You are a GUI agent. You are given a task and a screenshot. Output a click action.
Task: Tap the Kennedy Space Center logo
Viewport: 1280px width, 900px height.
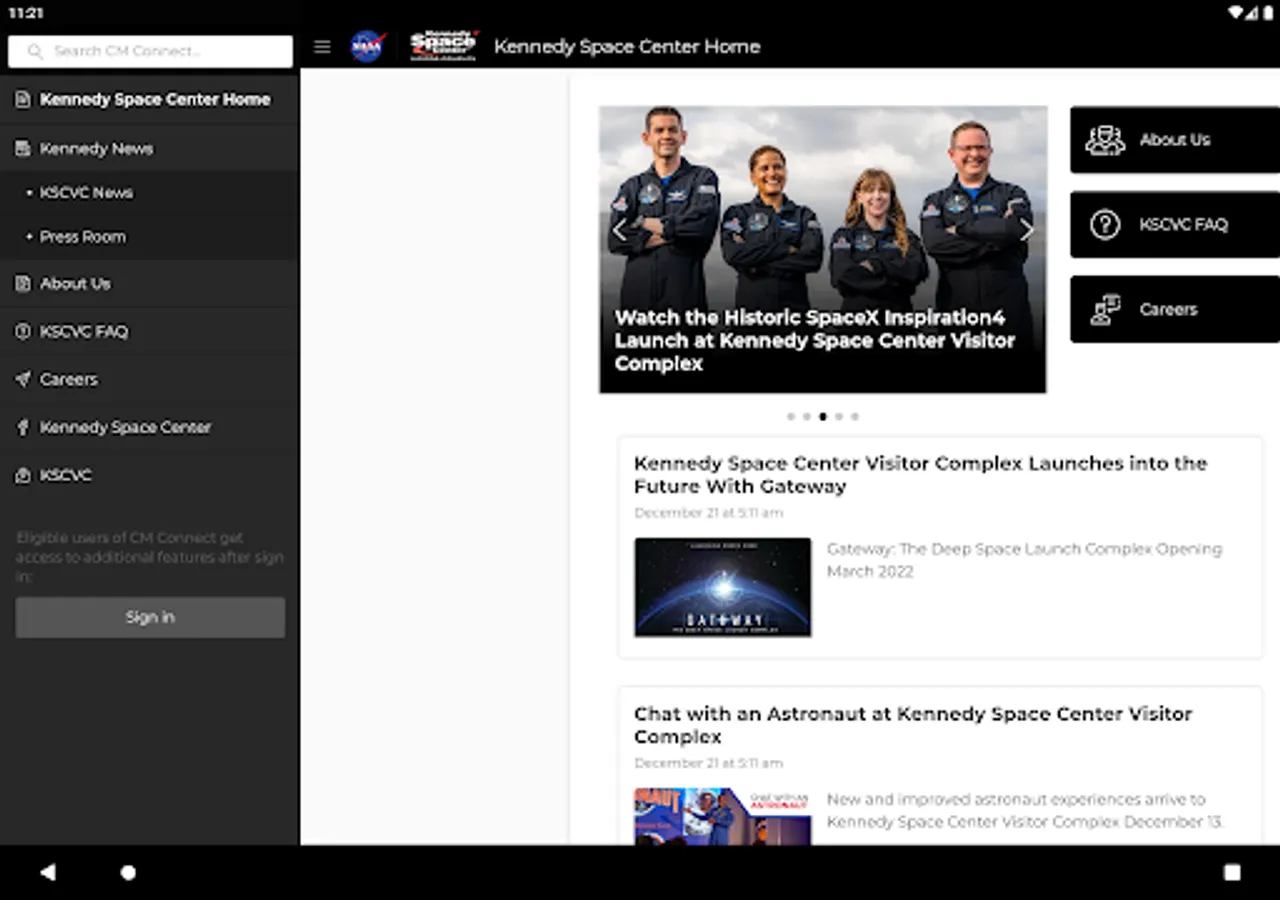[443, 46]
